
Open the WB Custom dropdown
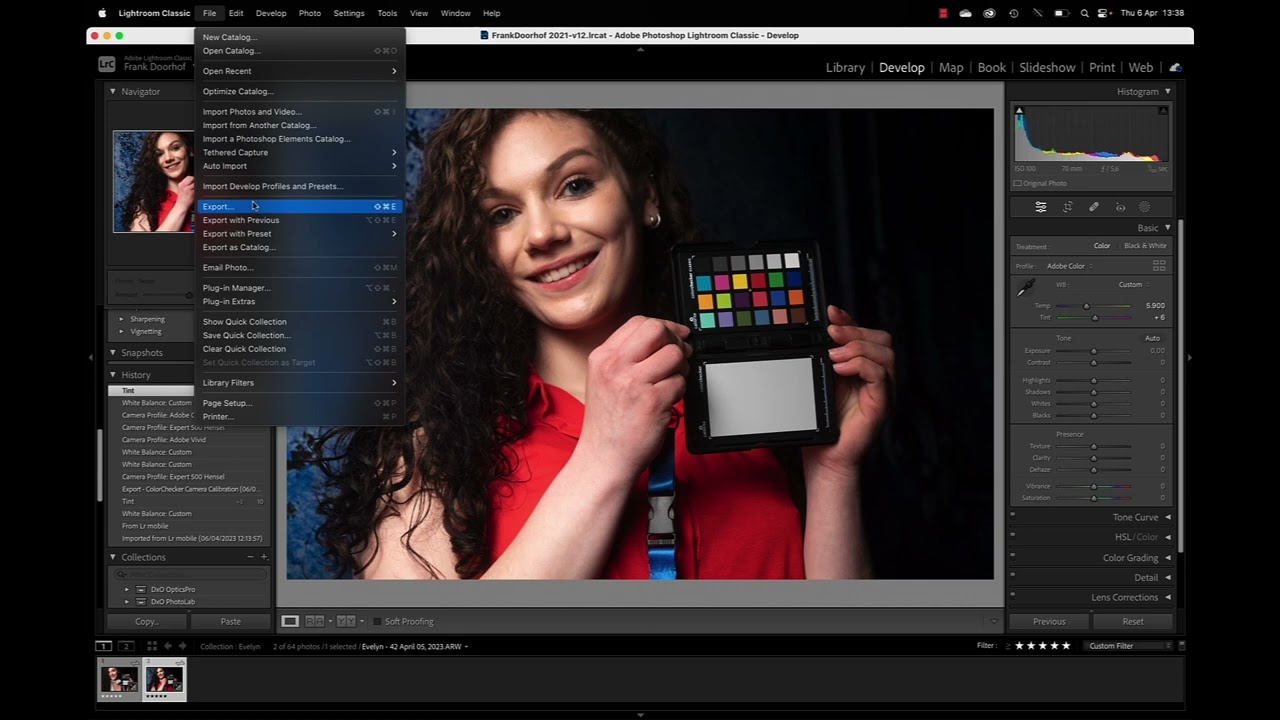pyautogui.click(x=1133, y=284)
